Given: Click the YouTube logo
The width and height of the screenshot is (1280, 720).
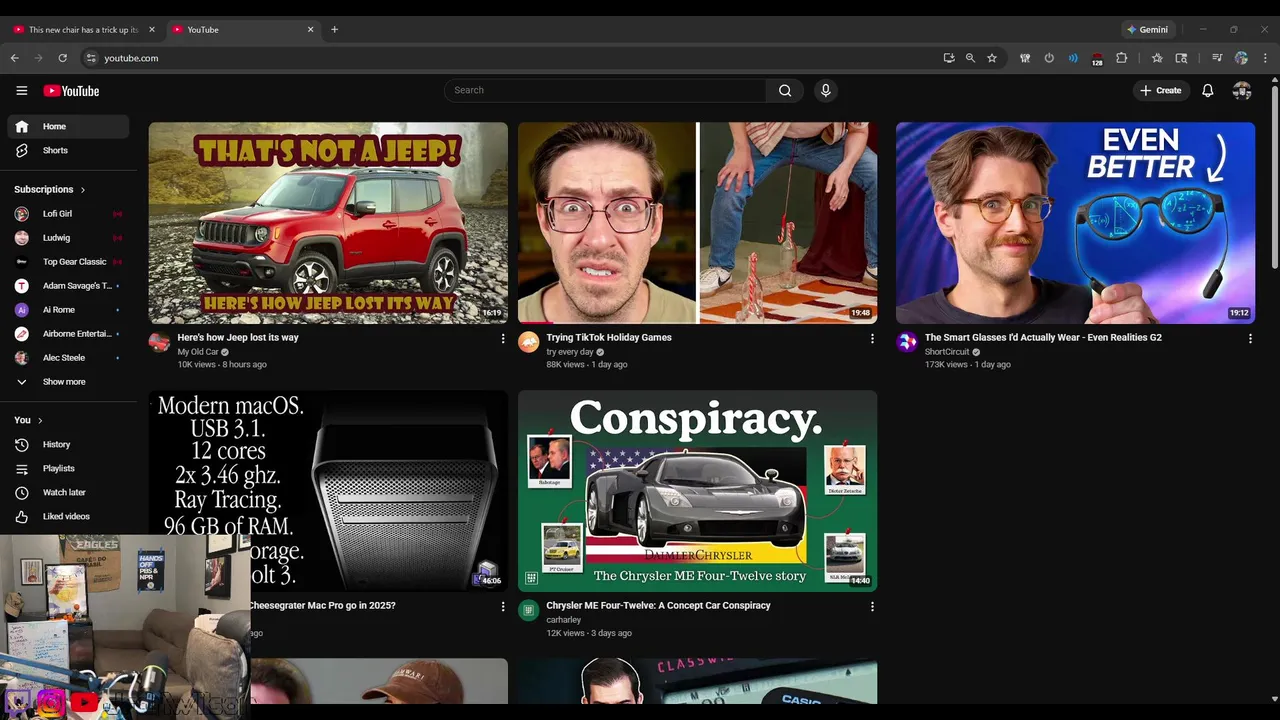Looking at the screenshot, I should 71,91.
